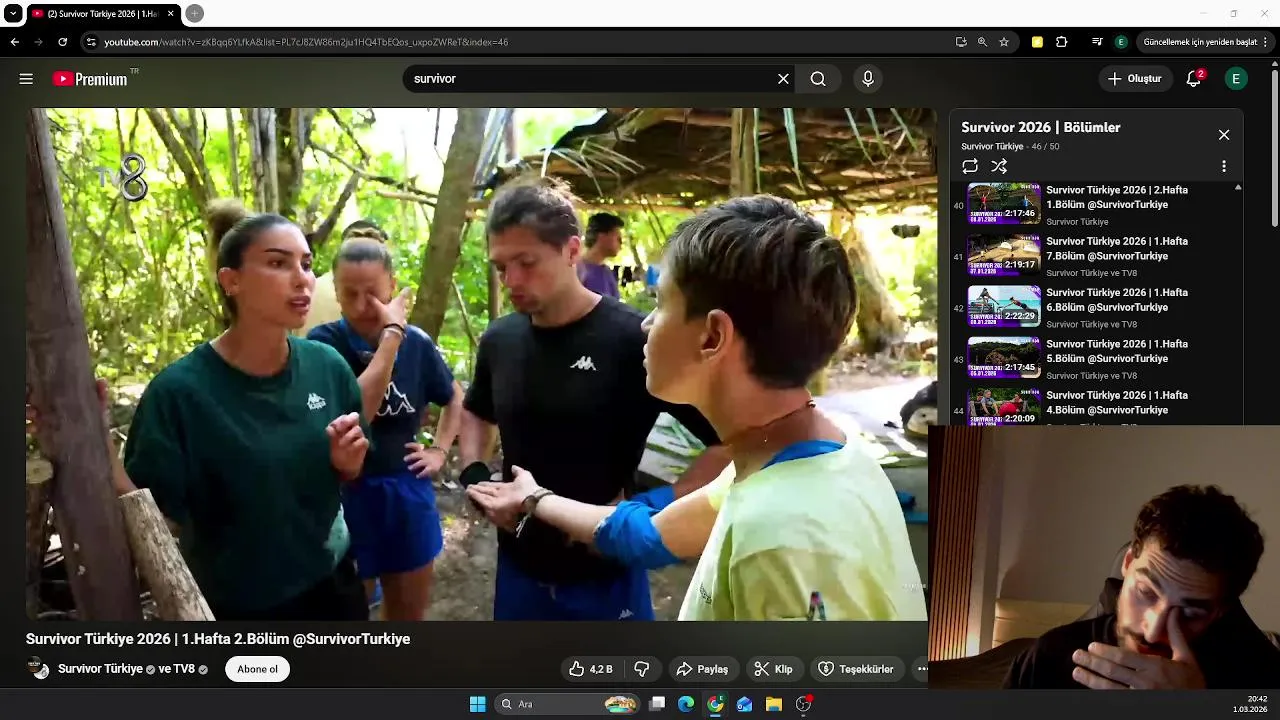This screenshot has width=1280, height=720.
Task: Open the YouTube account avatar menu
Action: [x=1236, y=79]
